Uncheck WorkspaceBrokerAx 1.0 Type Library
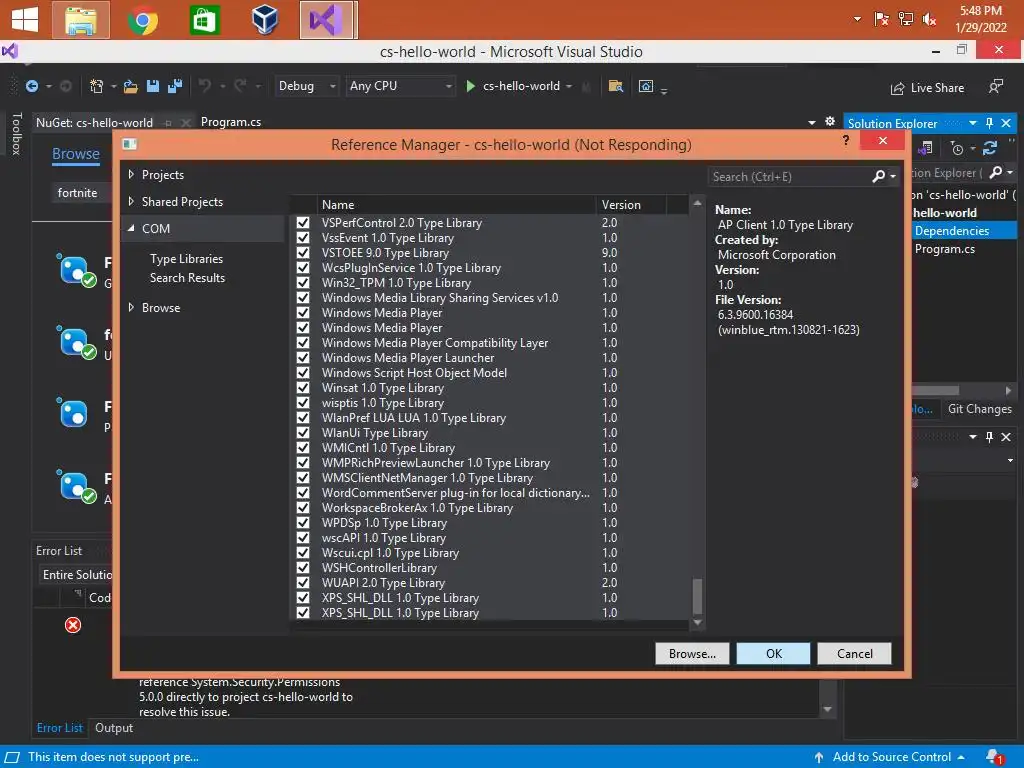Screen dimensions: 1024x768 303,508
